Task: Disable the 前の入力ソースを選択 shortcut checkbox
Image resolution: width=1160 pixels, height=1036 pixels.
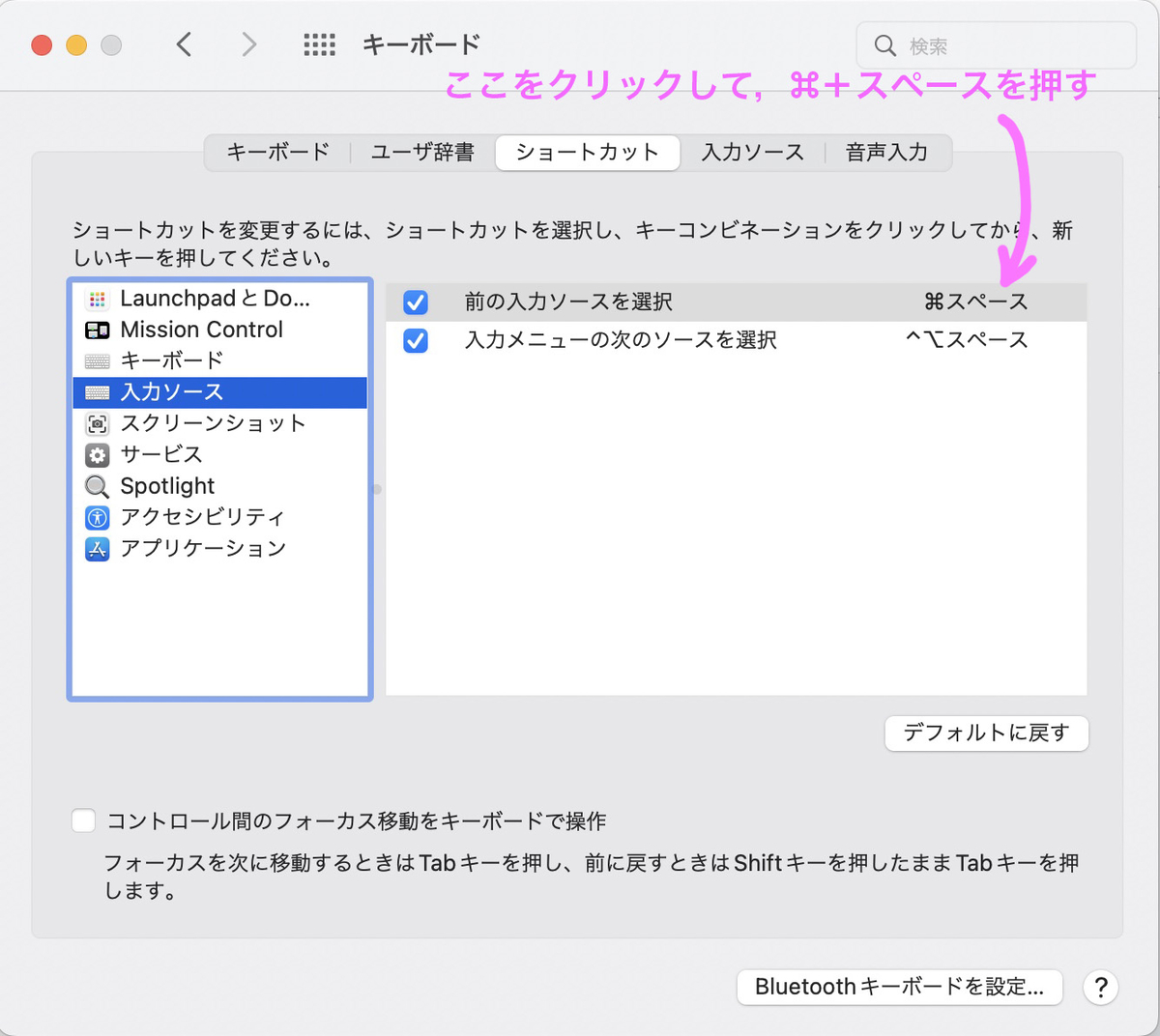Action: click(x=415, y=302)
